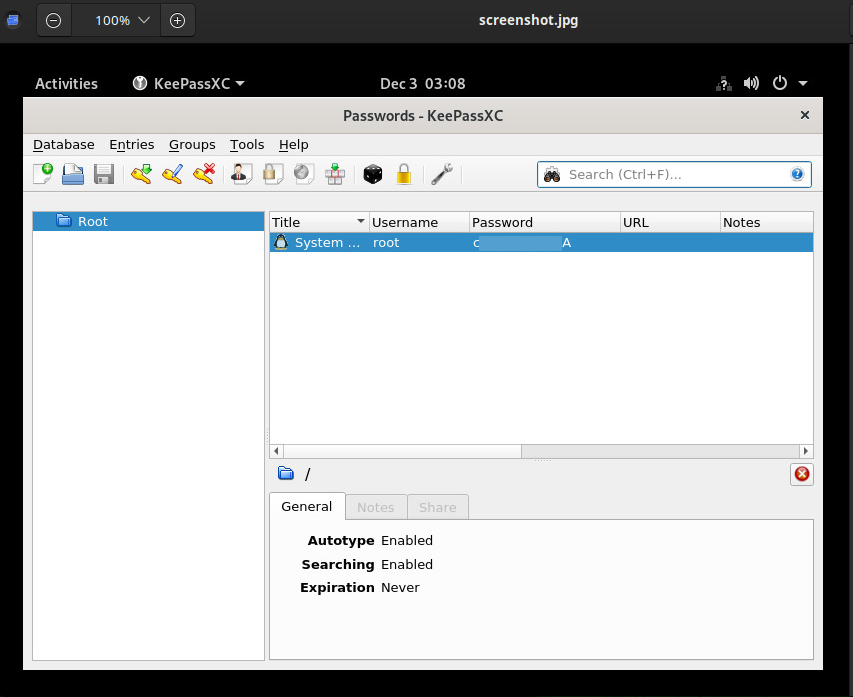The width and height of the screenshot is (853, 697).
Task: Save the database with floppy disk icon
Action: [x=103, y=174]
